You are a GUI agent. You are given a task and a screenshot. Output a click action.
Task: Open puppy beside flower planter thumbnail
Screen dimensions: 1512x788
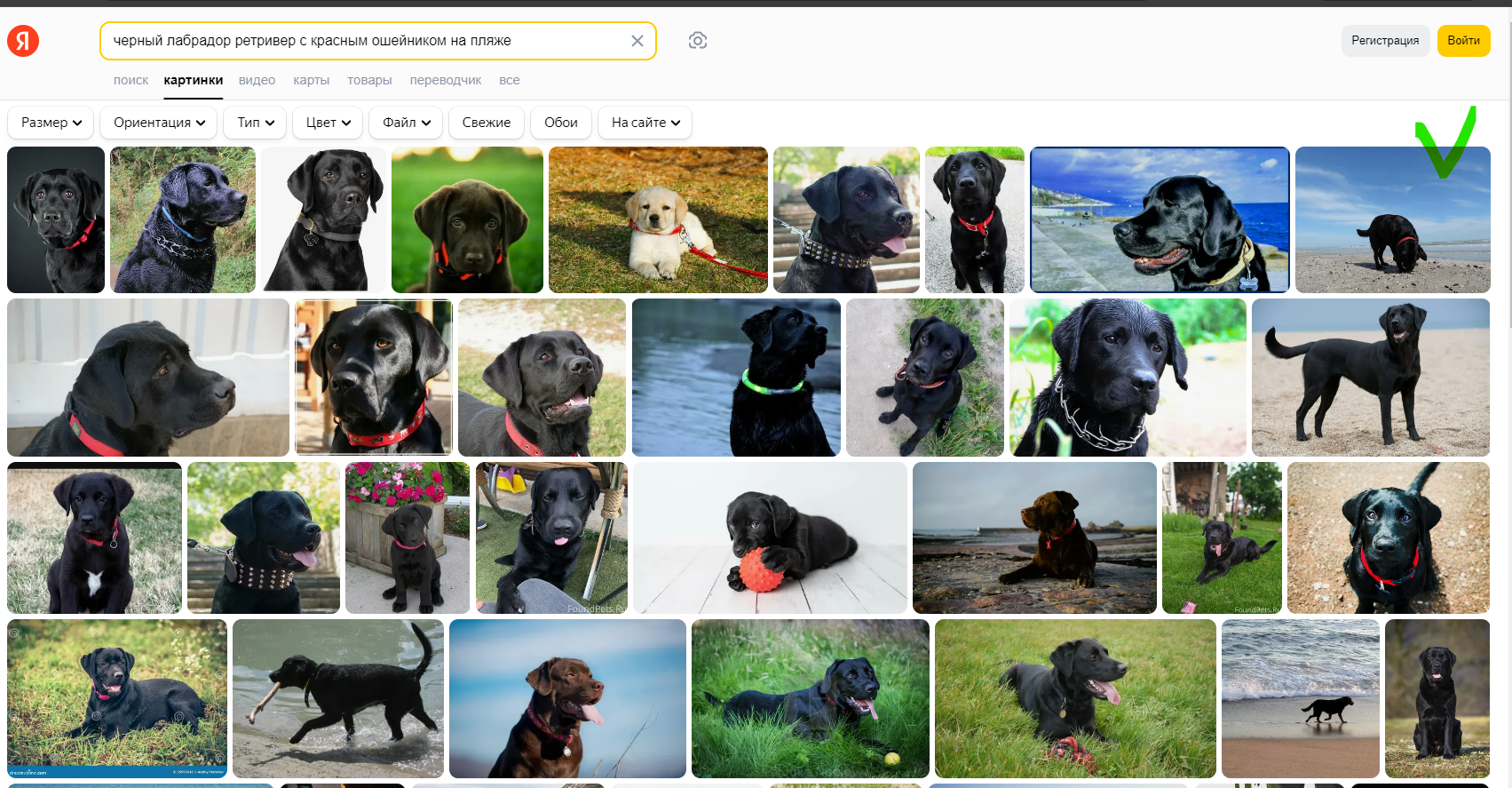408,537
